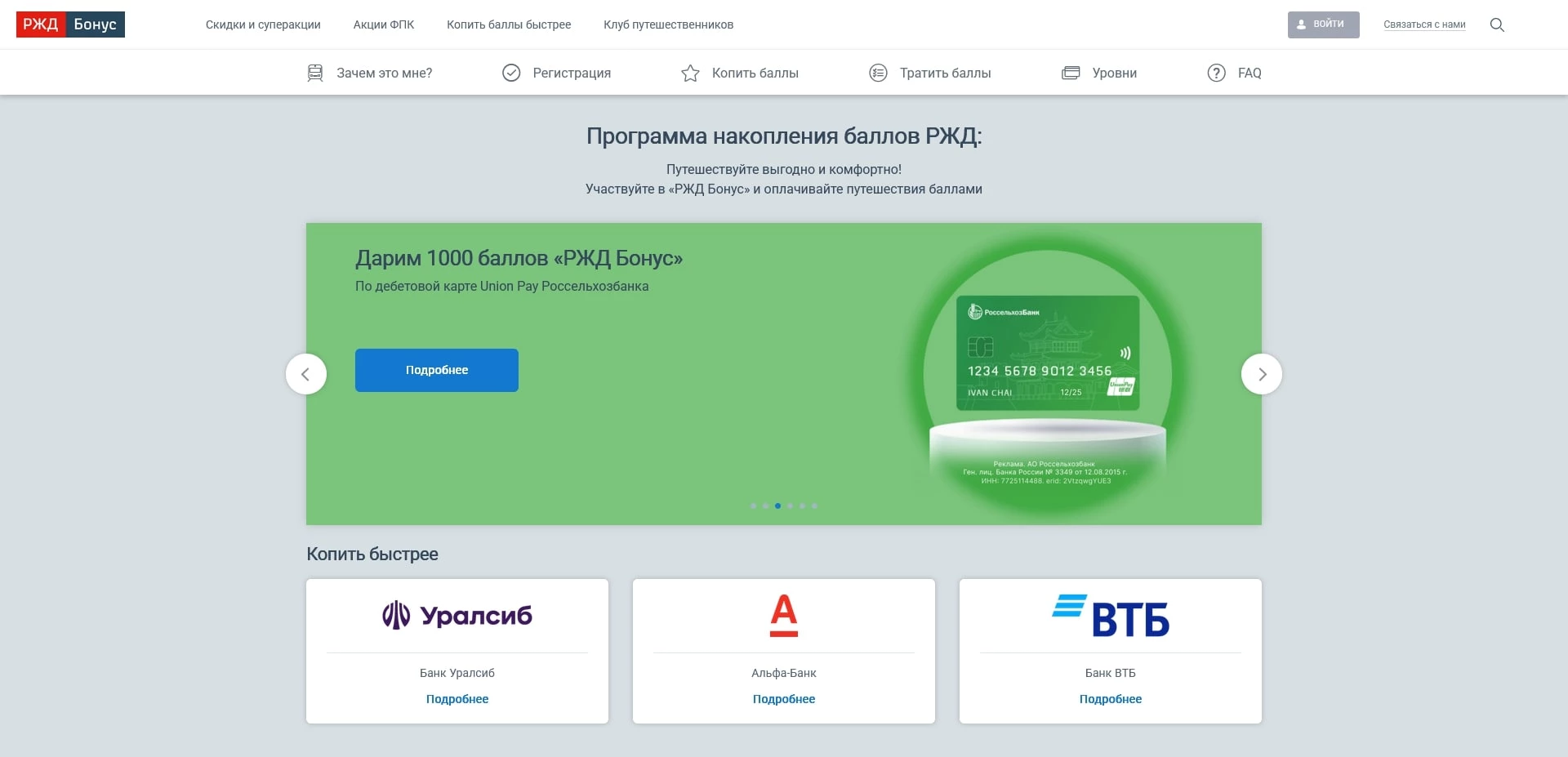Click the star icon beside «Копить баллы»
The image size is (1568, 757).
point(690,73)
